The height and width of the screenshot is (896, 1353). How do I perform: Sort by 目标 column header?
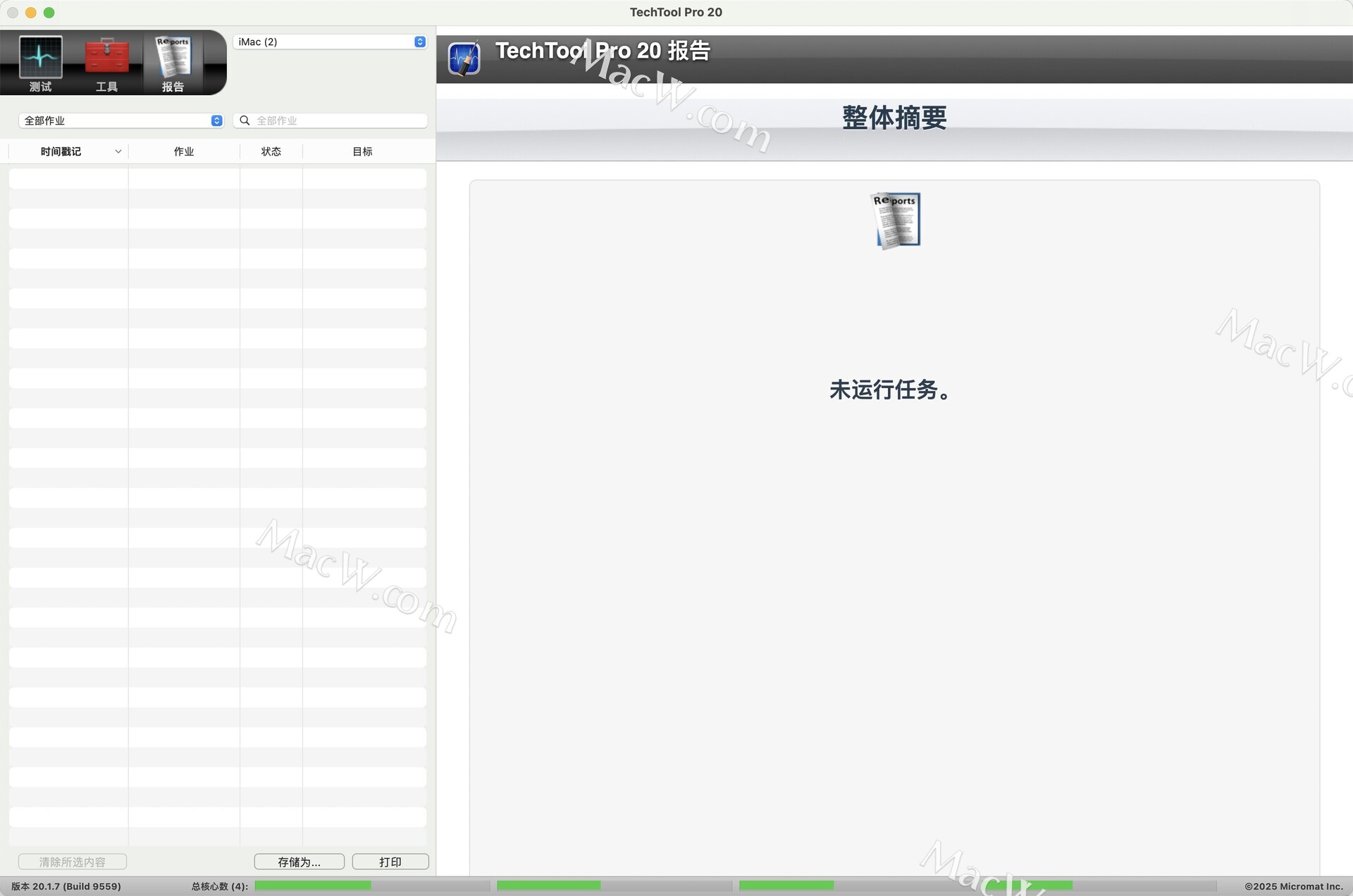point(362,151)
